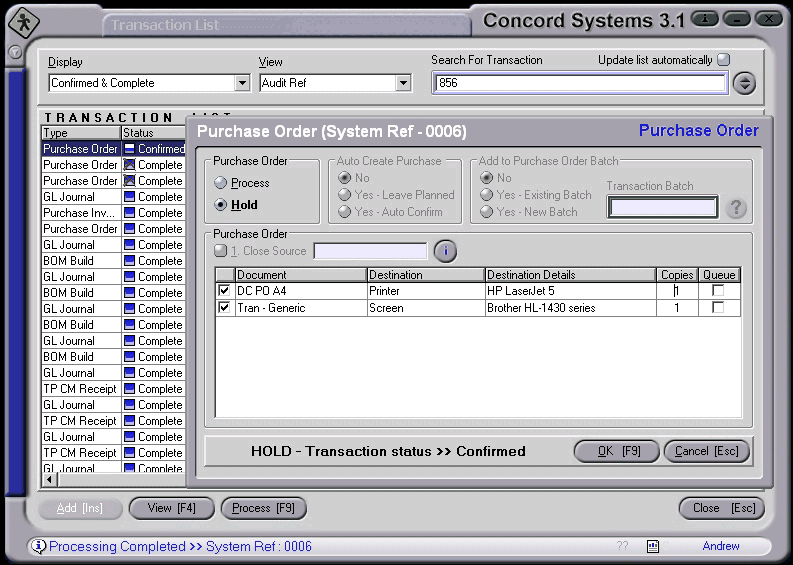Select Yes - Existing Batch radio button

click(487, 195)
